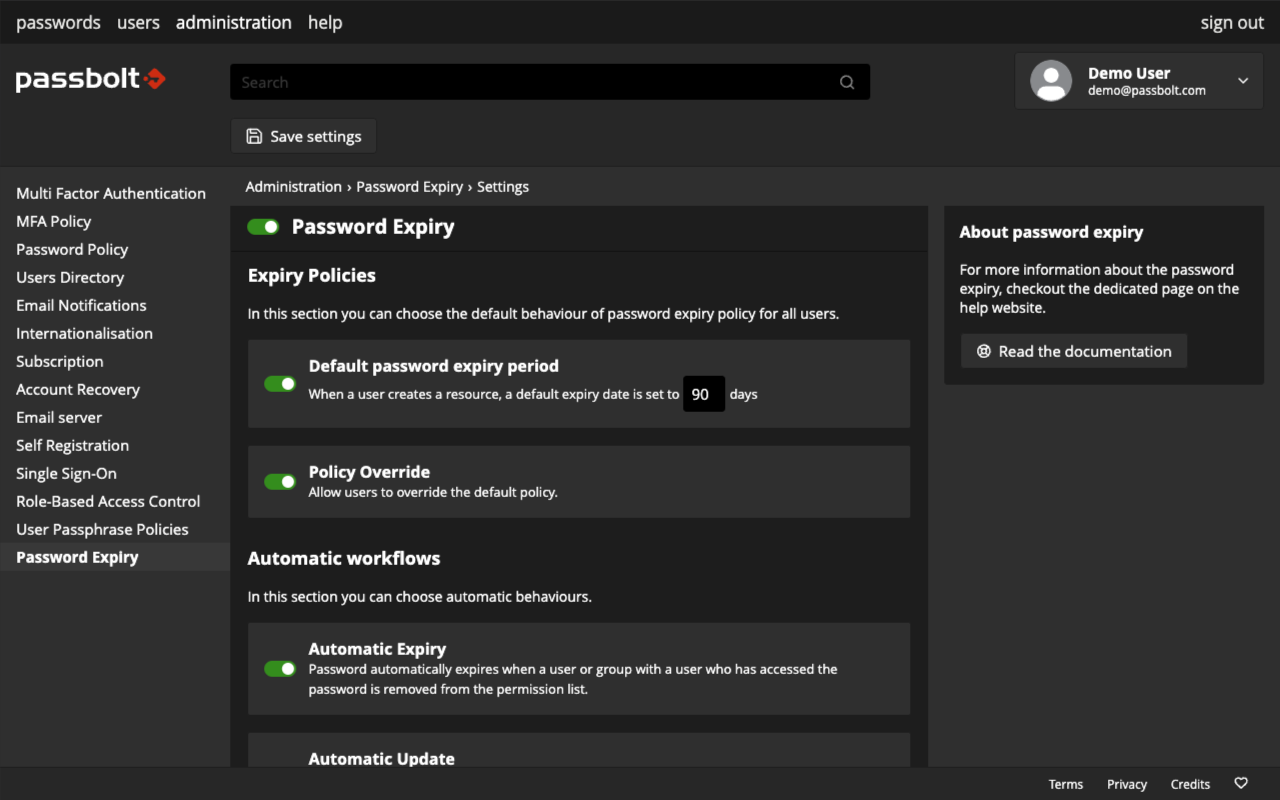
Task: Click the Privacy link in the footer
Action: (1126, 783)
